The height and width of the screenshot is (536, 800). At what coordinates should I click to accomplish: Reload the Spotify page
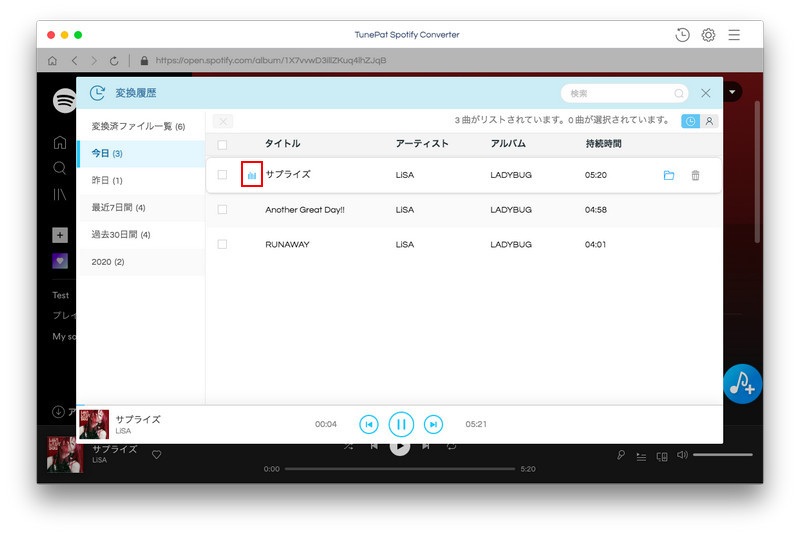114,61
